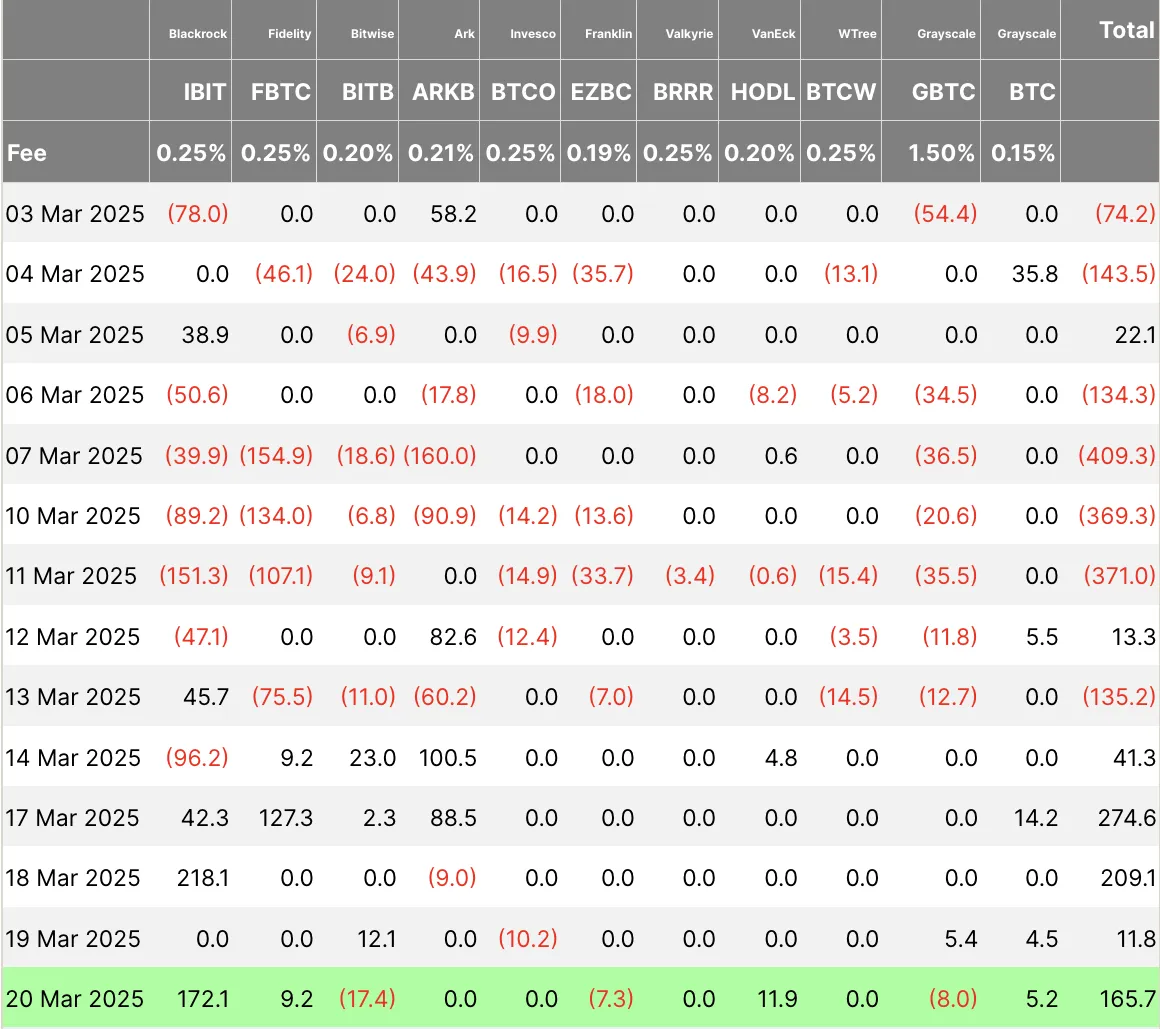Select the (8.2) HODL value on 06 Mar
Image resolution: width=1160 pixels, height=1029 pixels.
pyautogui.click(x=772, y=394)
